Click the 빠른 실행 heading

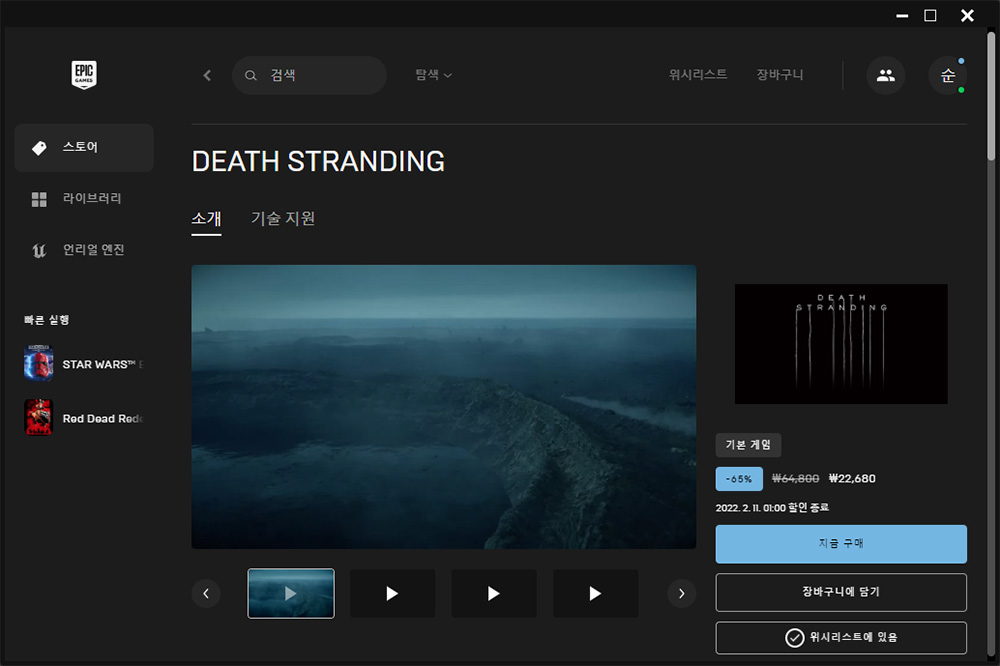(x=47, y=320)
